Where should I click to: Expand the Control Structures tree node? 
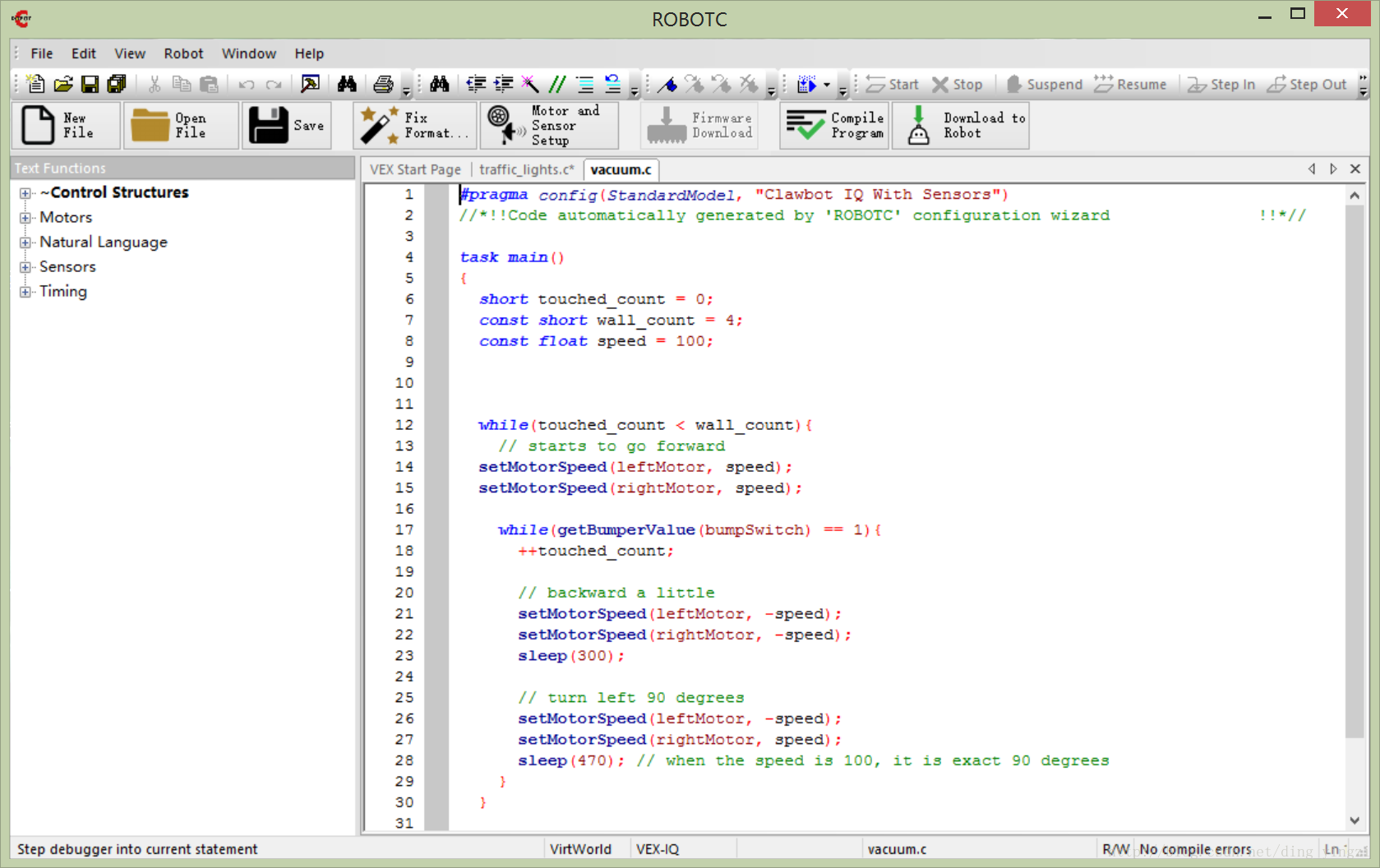point(25,193)
